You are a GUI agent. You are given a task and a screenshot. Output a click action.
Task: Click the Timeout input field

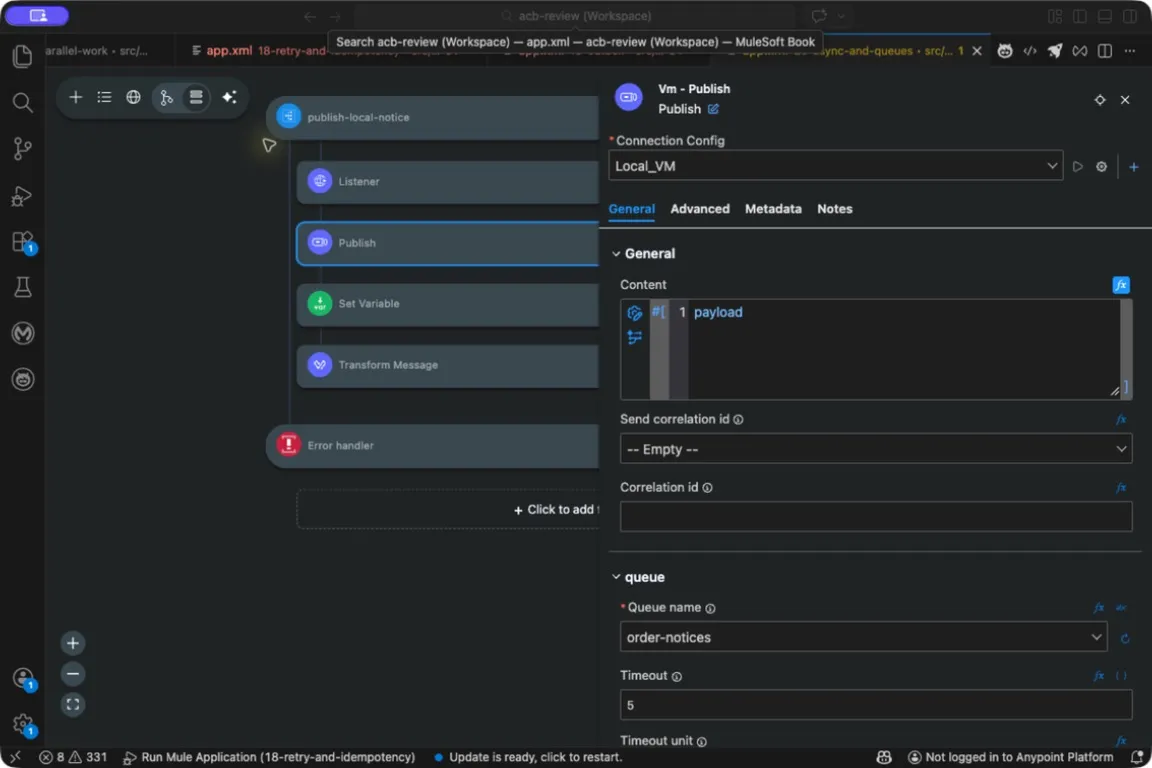click(x=876, y=705)
